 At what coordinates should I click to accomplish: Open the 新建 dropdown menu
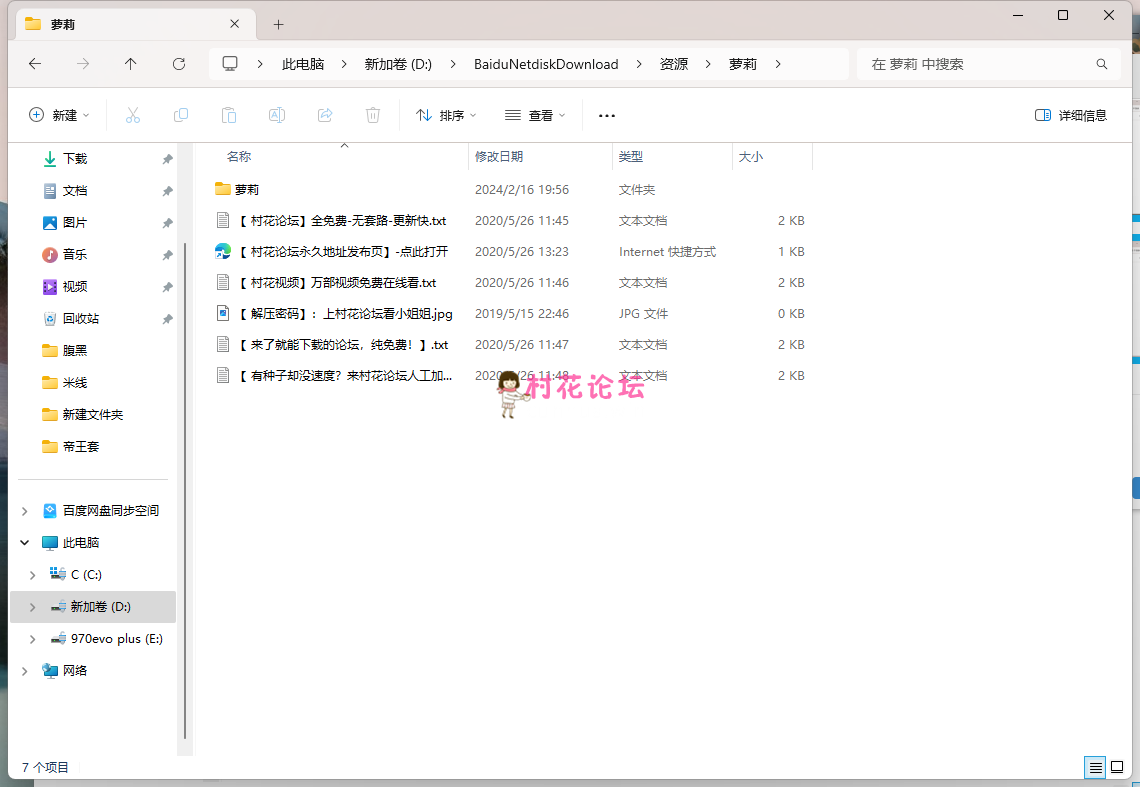pyautogui.click(x=59, y=115)
